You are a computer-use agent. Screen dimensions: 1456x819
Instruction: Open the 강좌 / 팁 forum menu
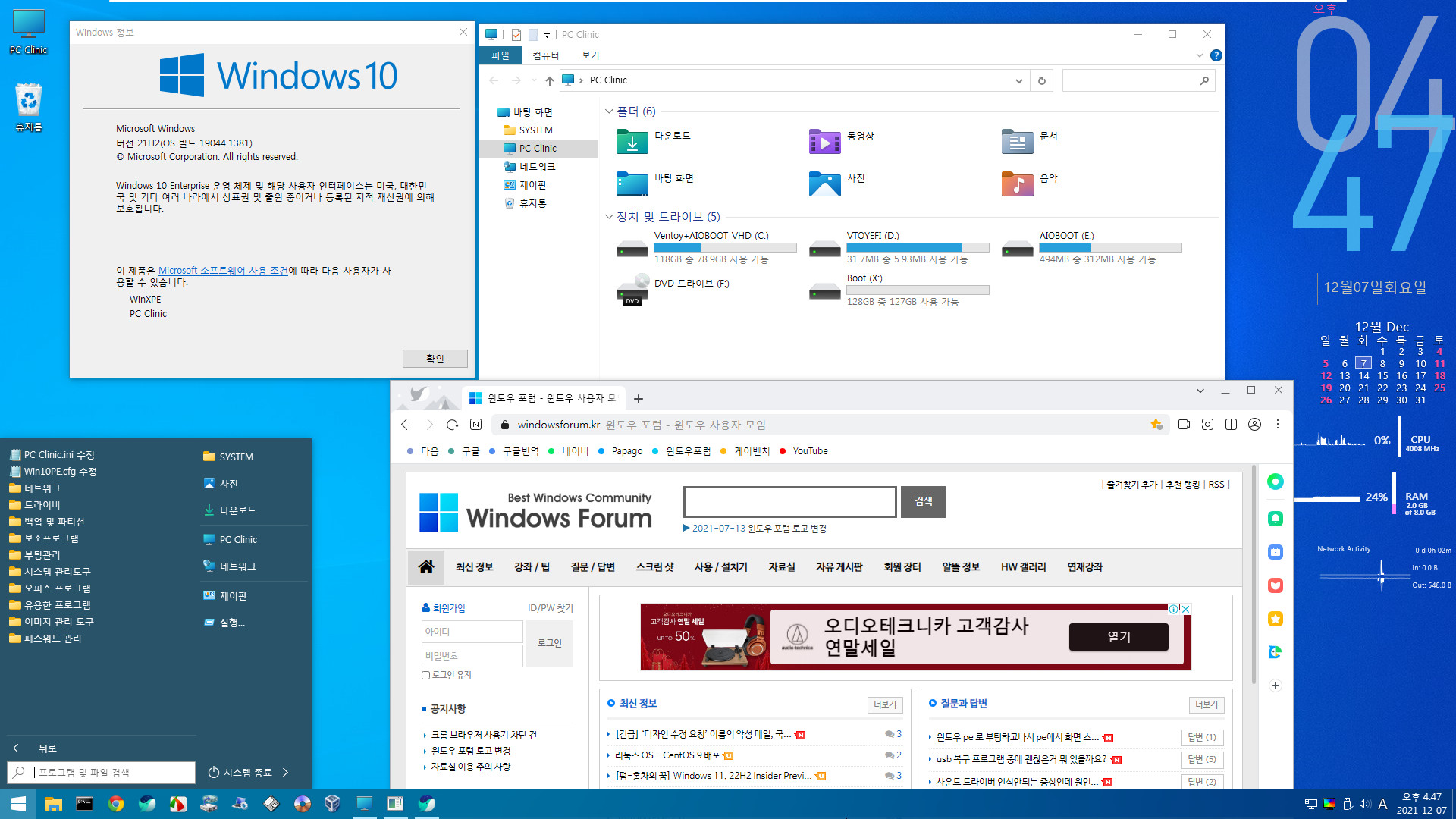click(x=532, y=567)
